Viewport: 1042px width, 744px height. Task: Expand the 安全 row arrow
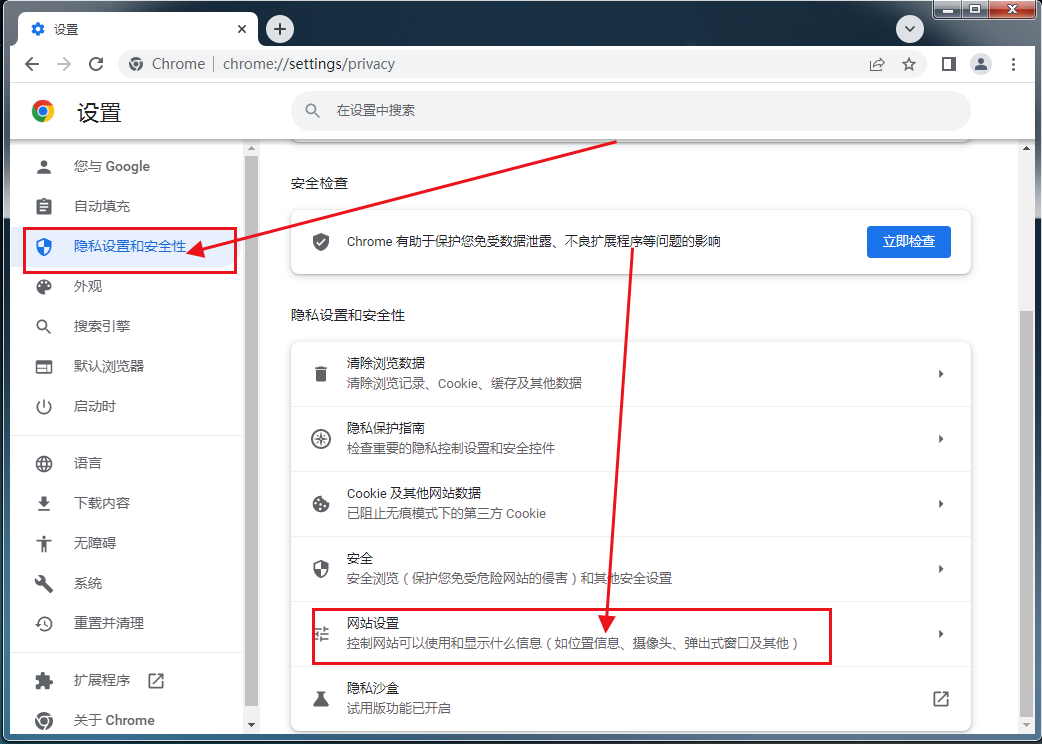(x=941, y=569)
